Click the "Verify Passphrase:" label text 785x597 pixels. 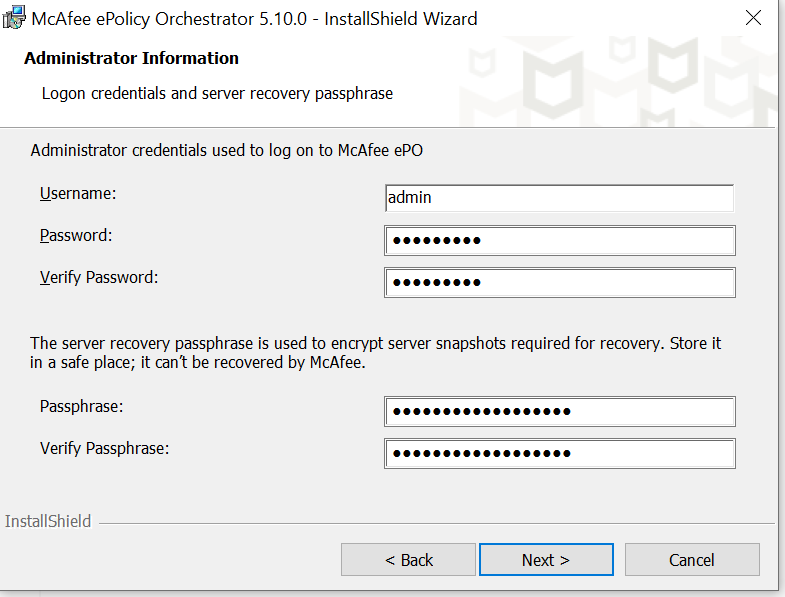pos(105,448)
